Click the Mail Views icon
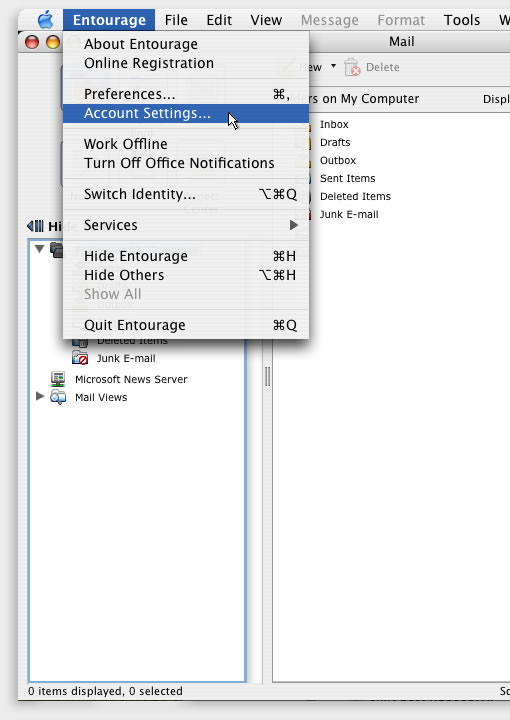The image size is (510, 720). point(58,397)
